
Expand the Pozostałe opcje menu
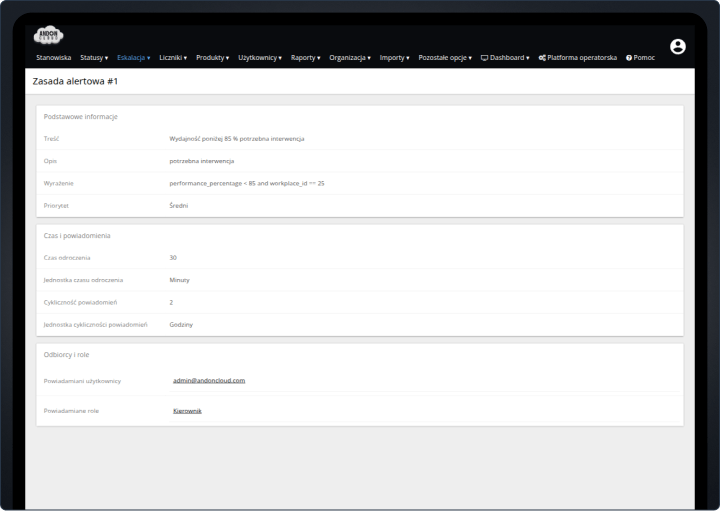(x=444, y=58)
